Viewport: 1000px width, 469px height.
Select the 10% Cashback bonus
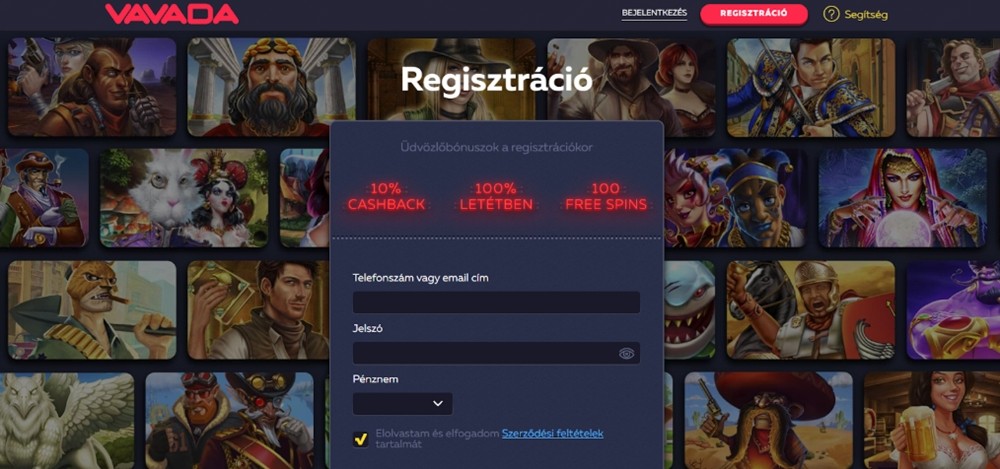click(386, 197)
